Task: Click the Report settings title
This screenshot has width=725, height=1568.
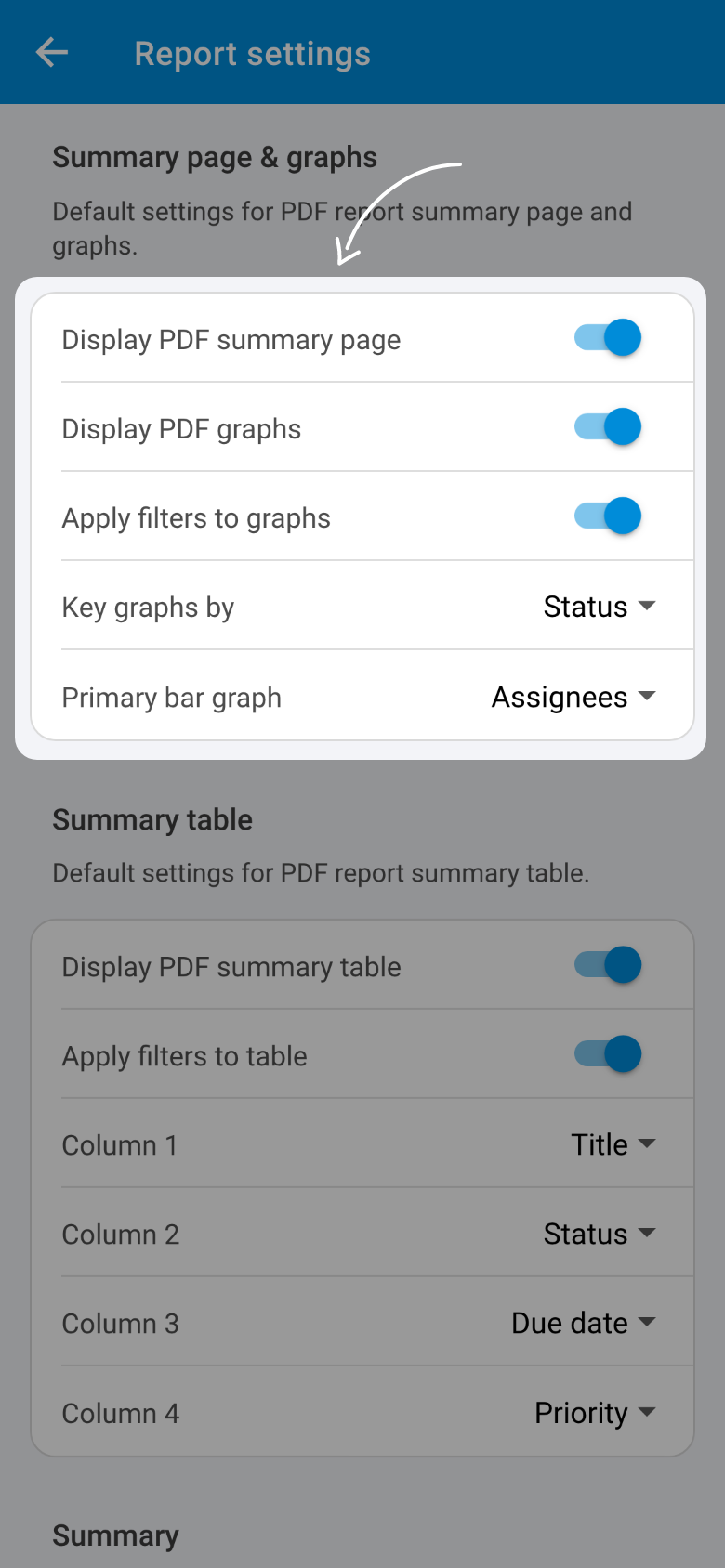Action: (253, 54)
